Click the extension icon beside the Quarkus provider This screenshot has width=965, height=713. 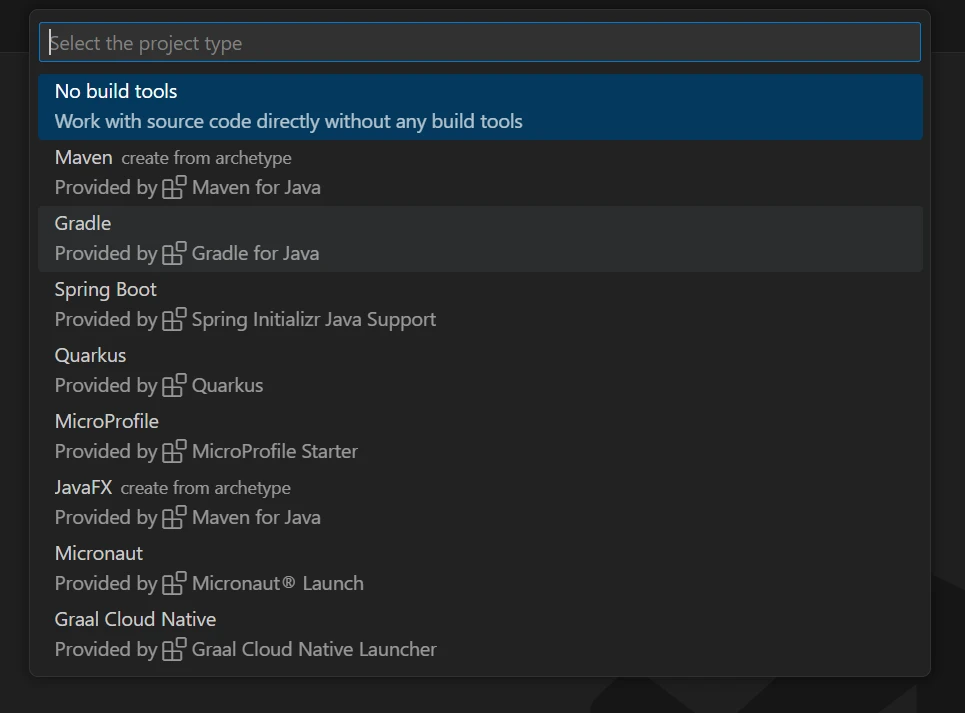(175, 385)
